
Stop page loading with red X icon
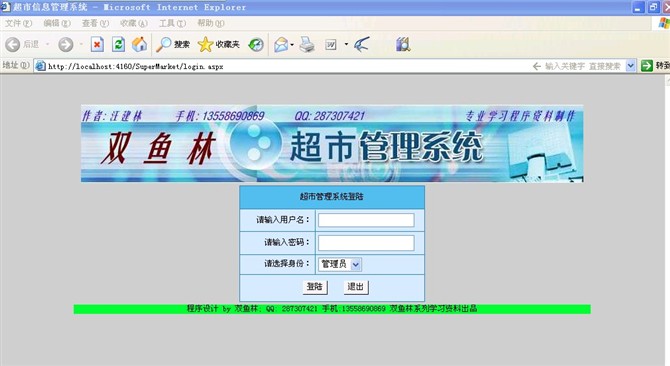(97, 44)
